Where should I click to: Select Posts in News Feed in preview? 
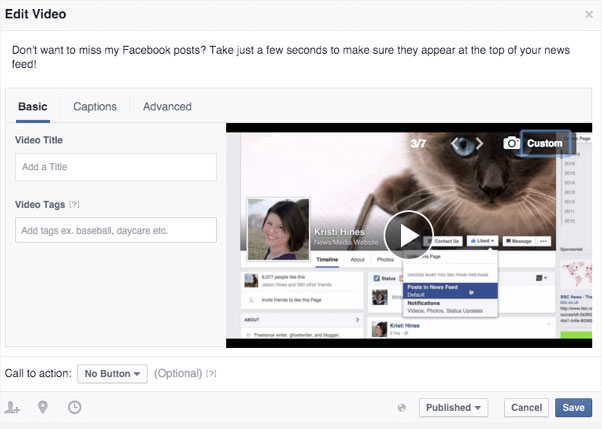click(x=450, y=291)
